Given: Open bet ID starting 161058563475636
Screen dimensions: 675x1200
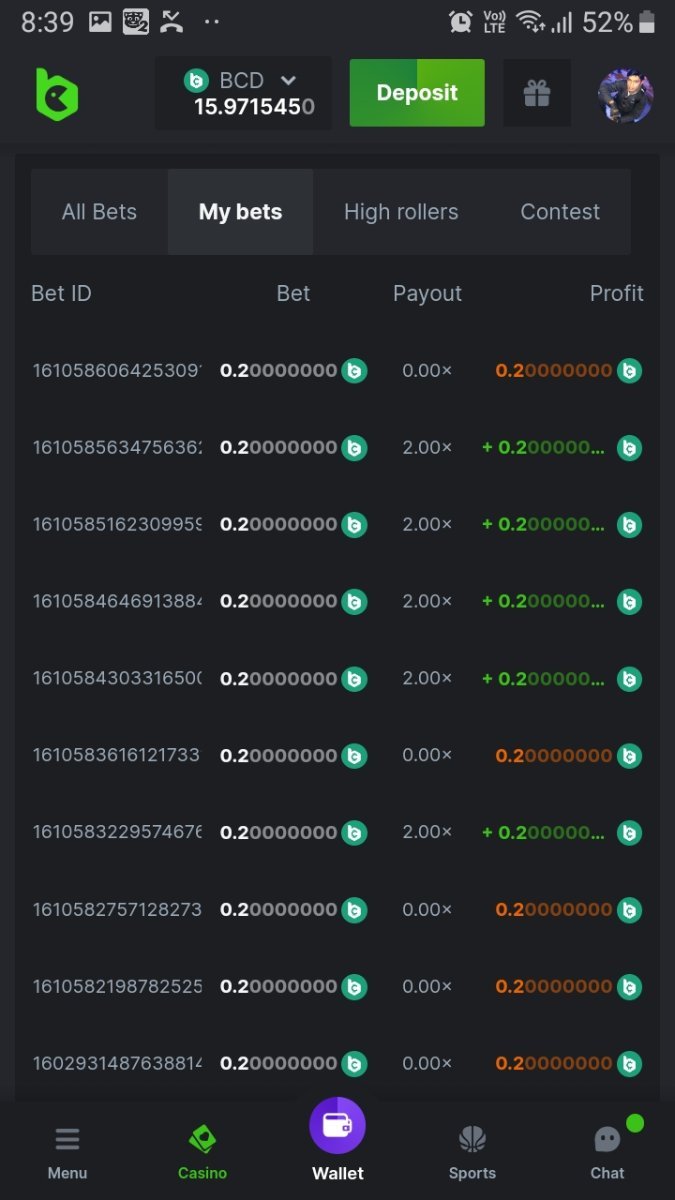Looking at the screenshot, I should (x=117, y=448).
